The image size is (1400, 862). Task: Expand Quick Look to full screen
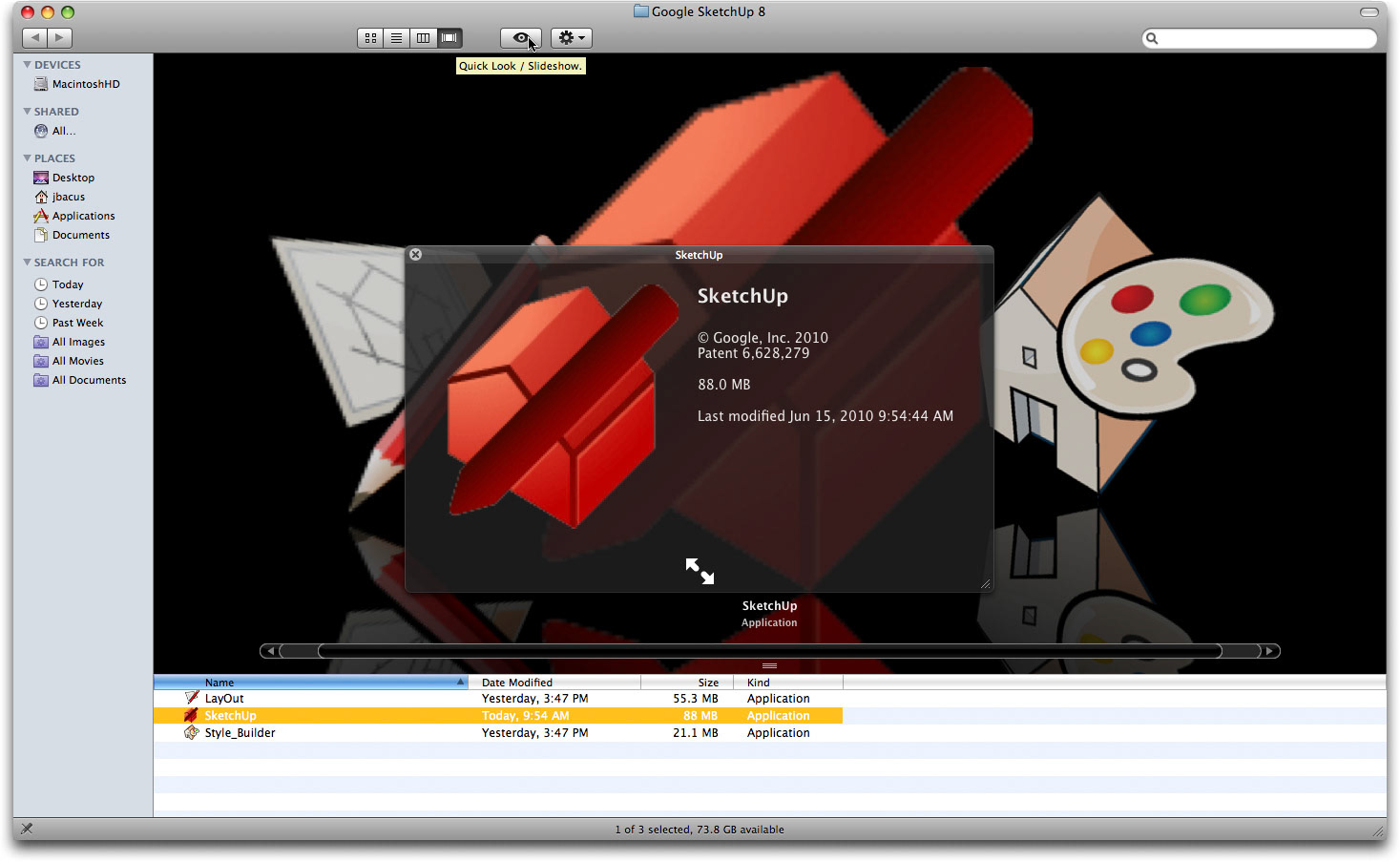point(700,571)
